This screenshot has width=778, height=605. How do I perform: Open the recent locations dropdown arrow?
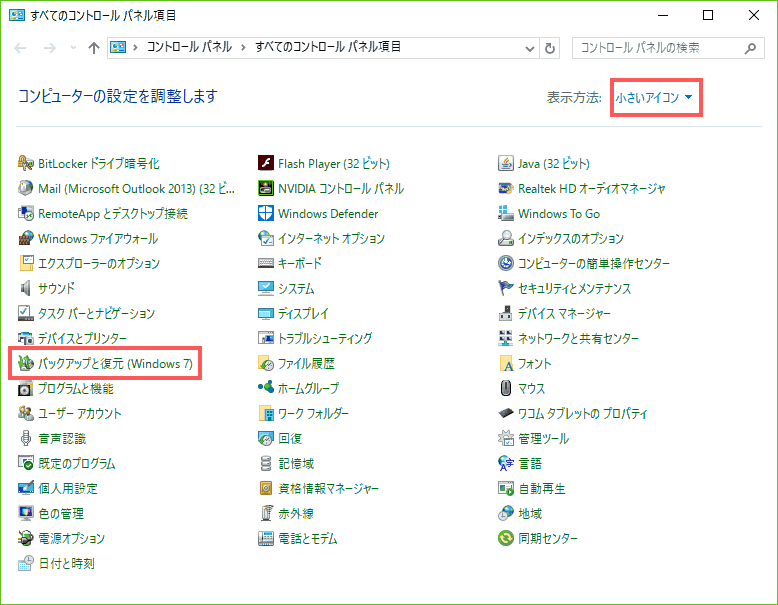point(73,48)
